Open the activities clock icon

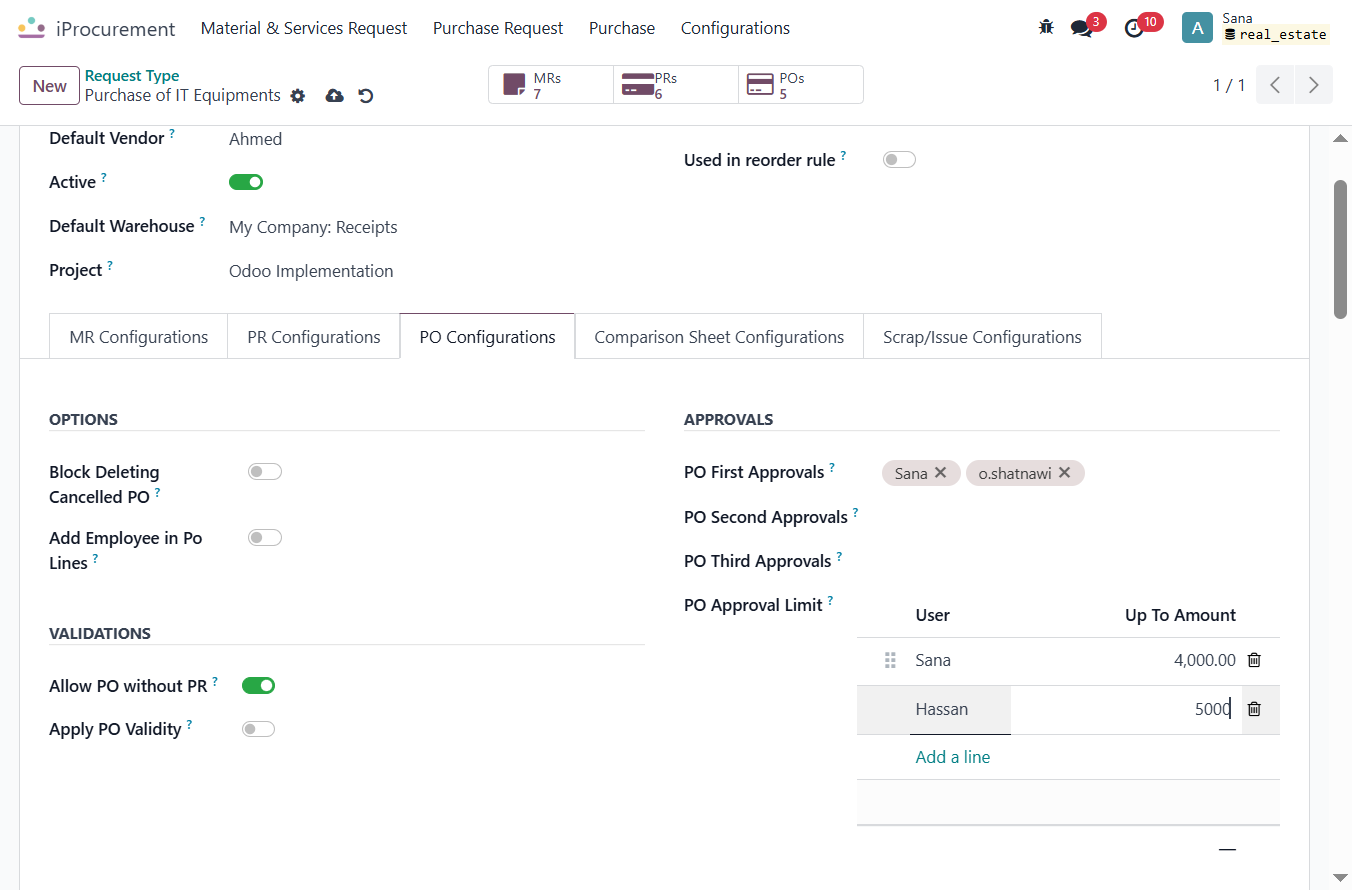click(x=1134, y=28)
